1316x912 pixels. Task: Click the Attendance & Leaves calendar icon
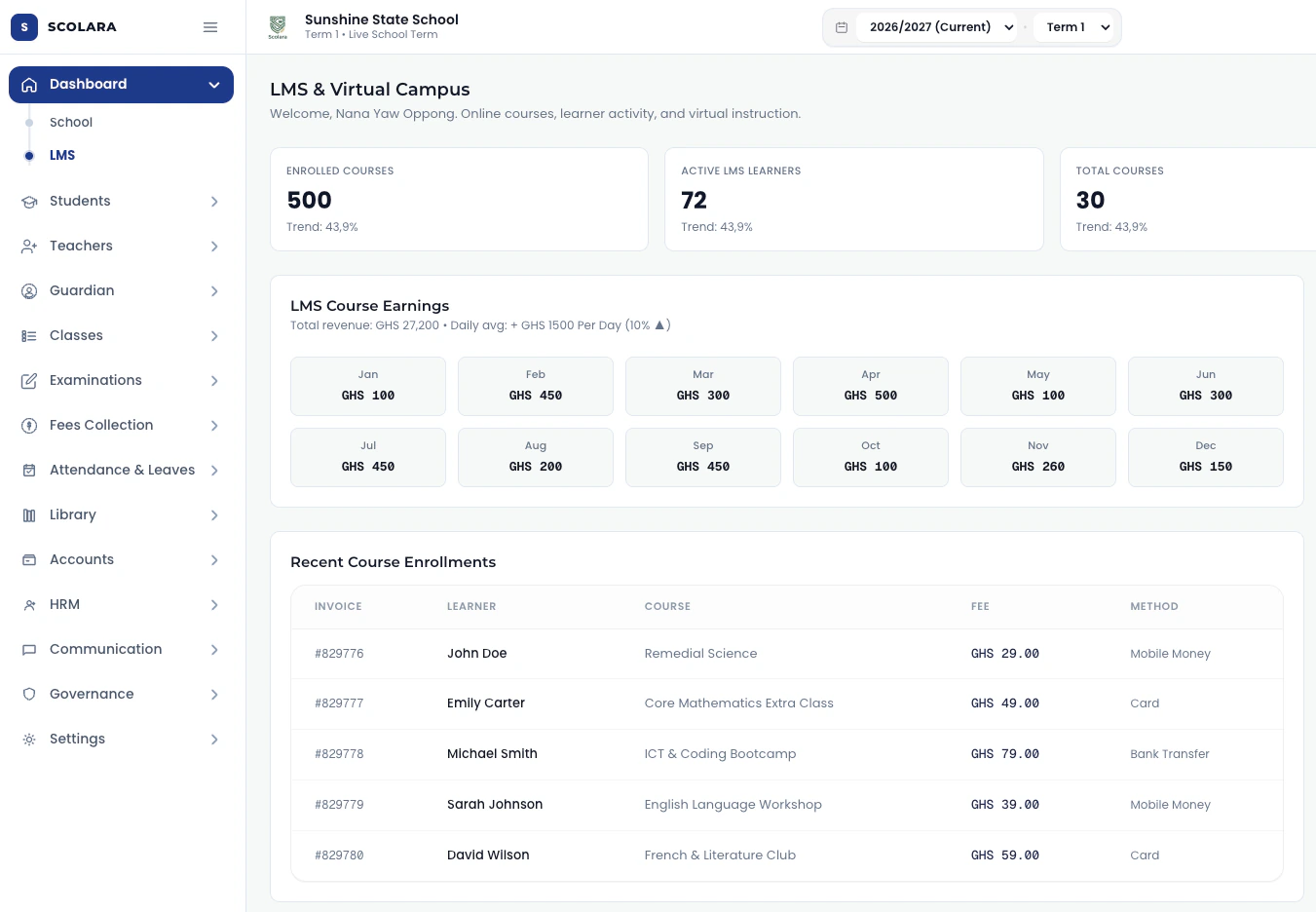pos(29,471)
